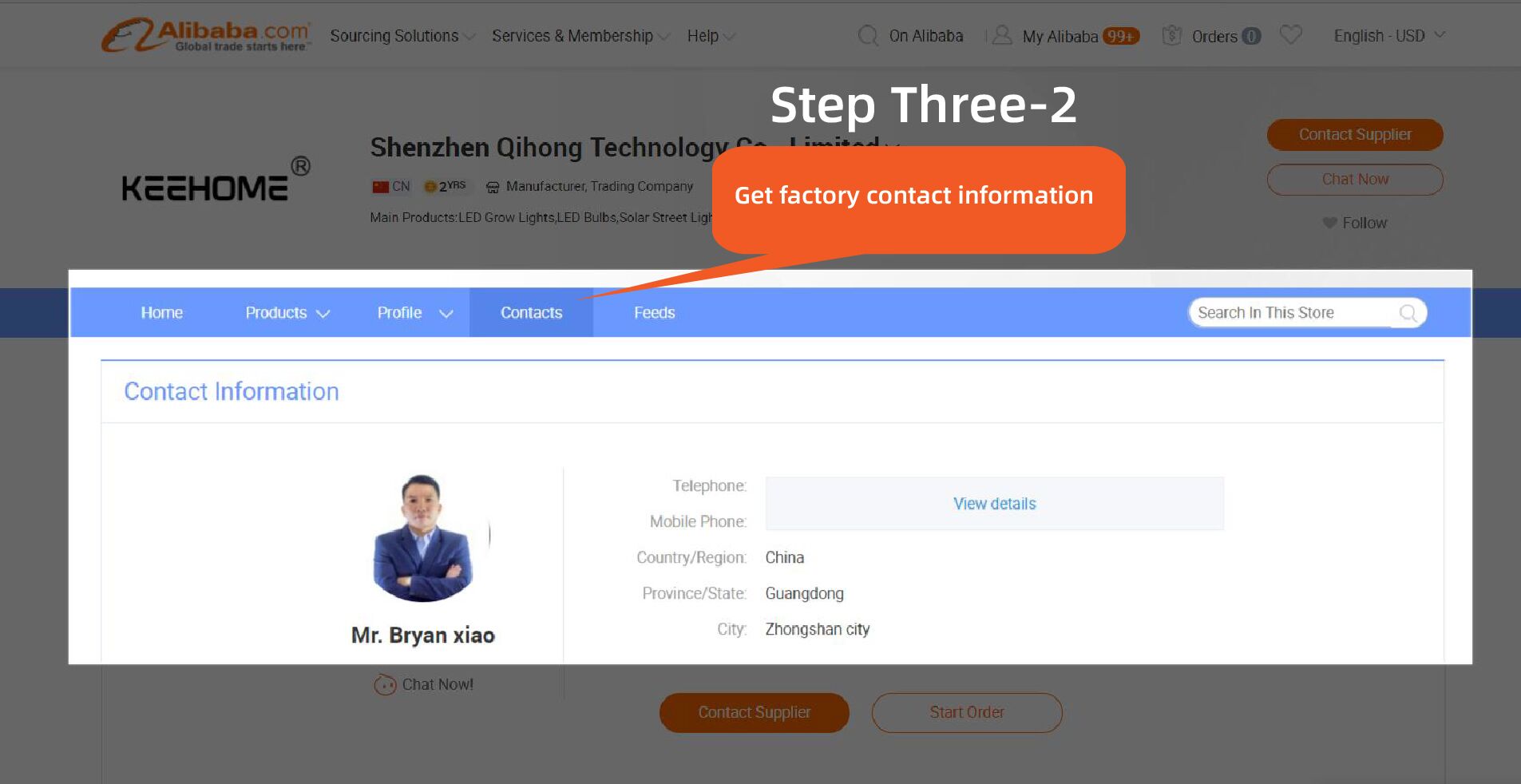The height and width of the screenshot is (784, 1521).
Task: Click the My Alibaba user icon
Action: (1002, 36)
